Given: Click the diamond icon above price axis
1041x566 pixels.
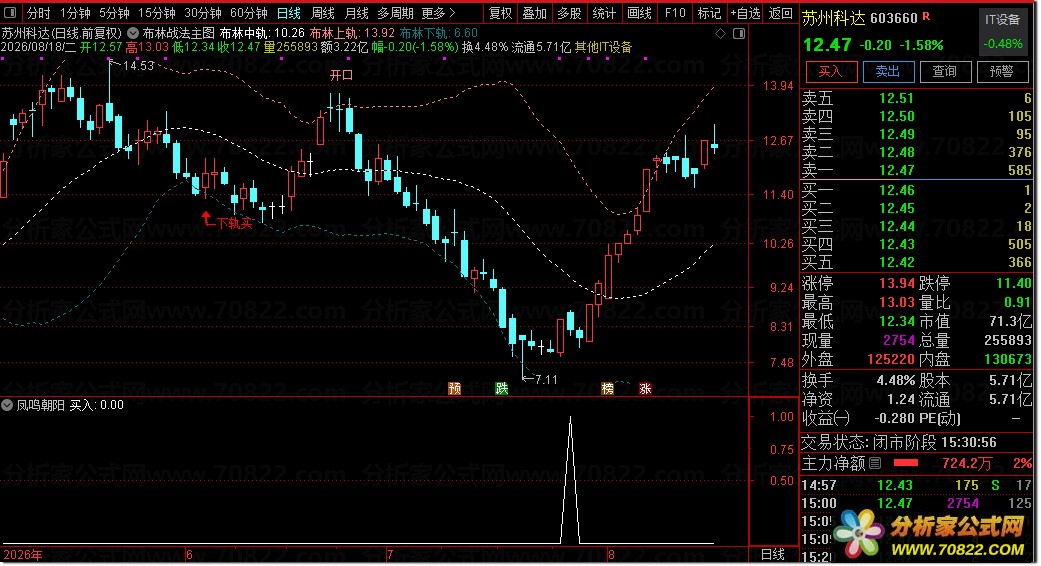Looking at the screenshot, I should 720,33.
